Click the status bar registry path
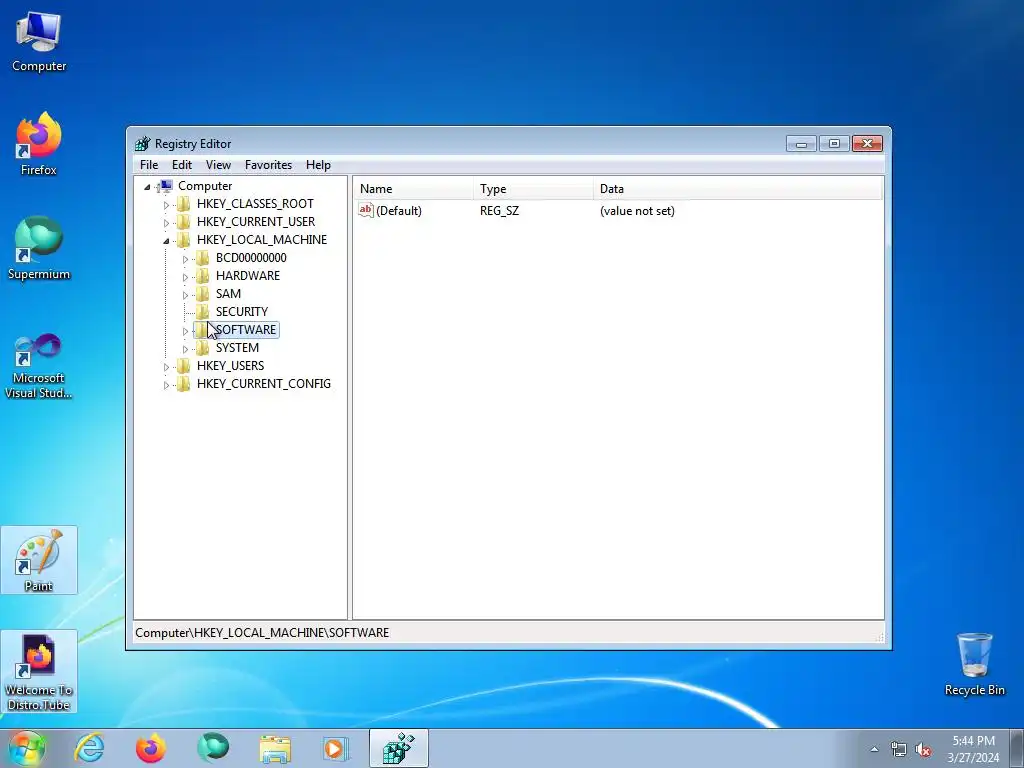The width and height of the screenshot is (1024, 768). [x=262, y=633]
